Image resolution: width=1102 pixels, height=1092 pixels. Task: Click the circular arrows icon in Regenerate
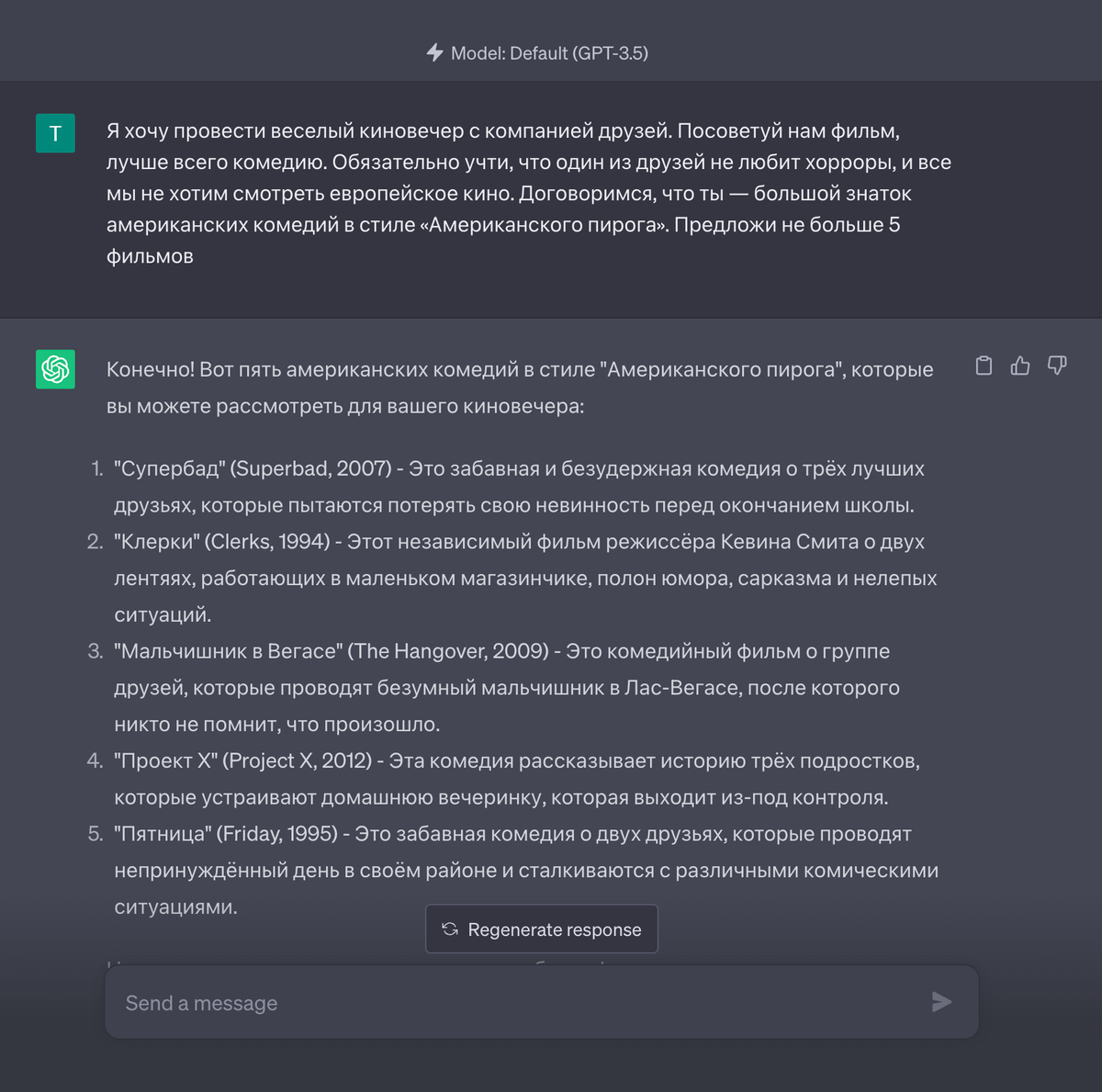(450, 929)
